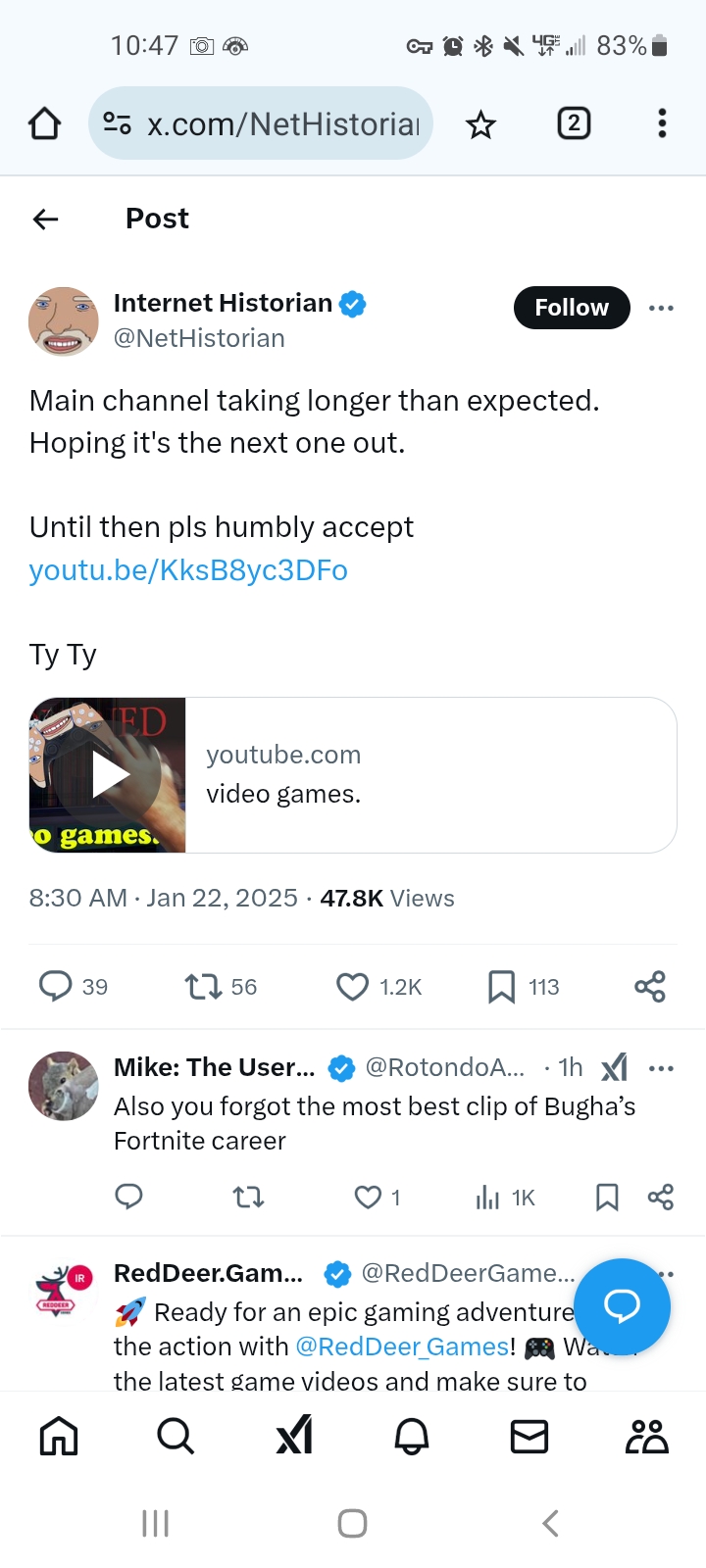Screen dimensions: 706x1568
Task: Like Mike's reply about Bugha
Action: [x=368, y=1197]
